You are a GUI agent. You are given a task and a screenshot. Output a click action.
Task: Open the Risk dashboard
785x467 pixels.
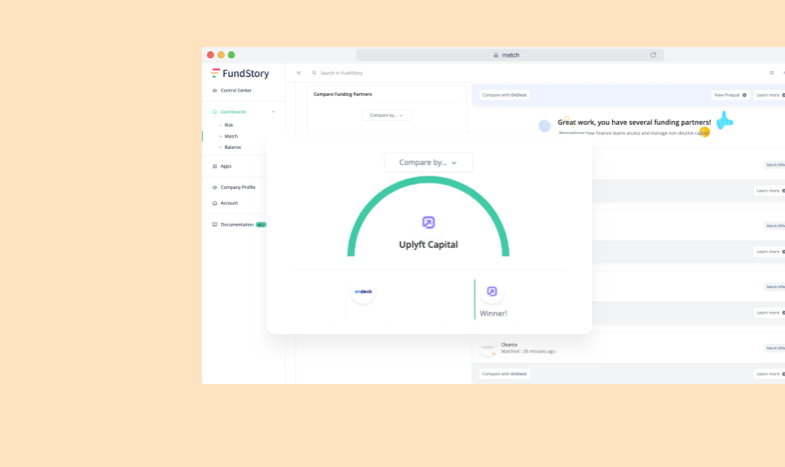229,125
